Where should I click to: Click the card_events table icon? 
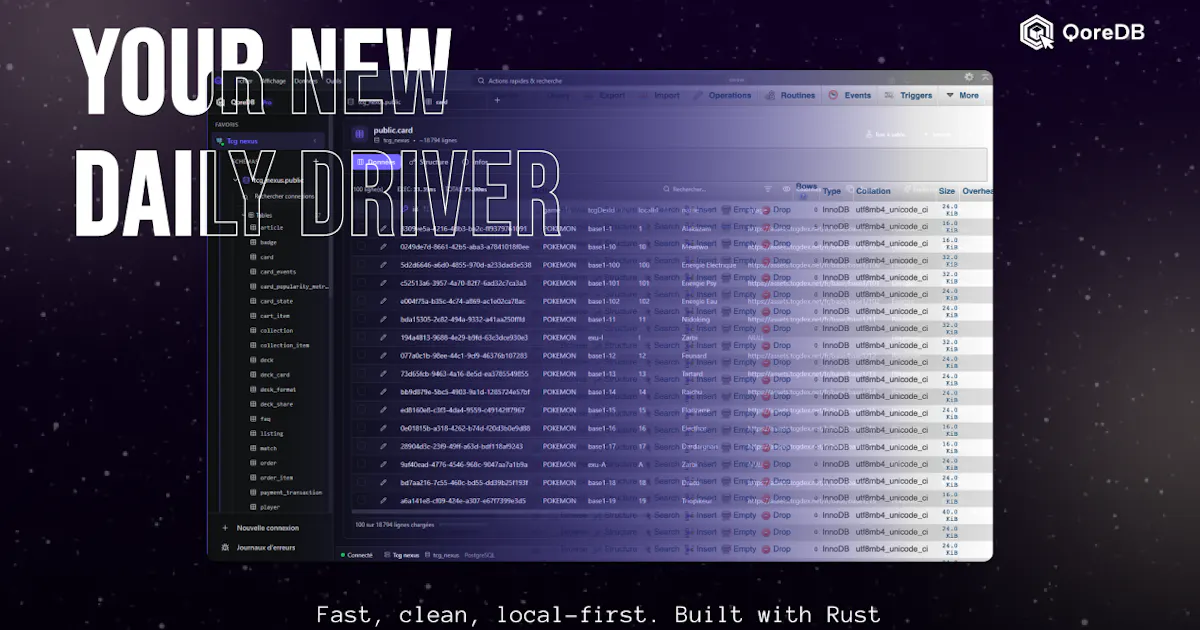253,272
